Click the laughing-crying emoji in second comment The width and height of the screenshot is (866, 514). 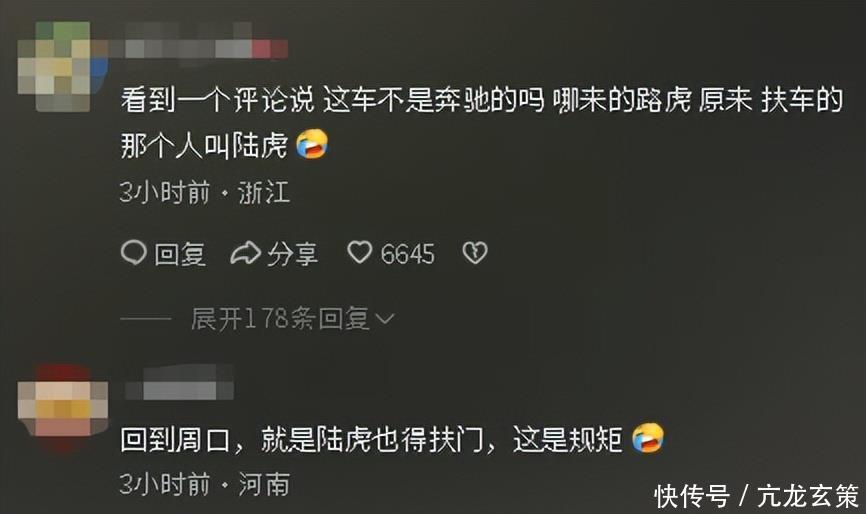click(648, 438)
